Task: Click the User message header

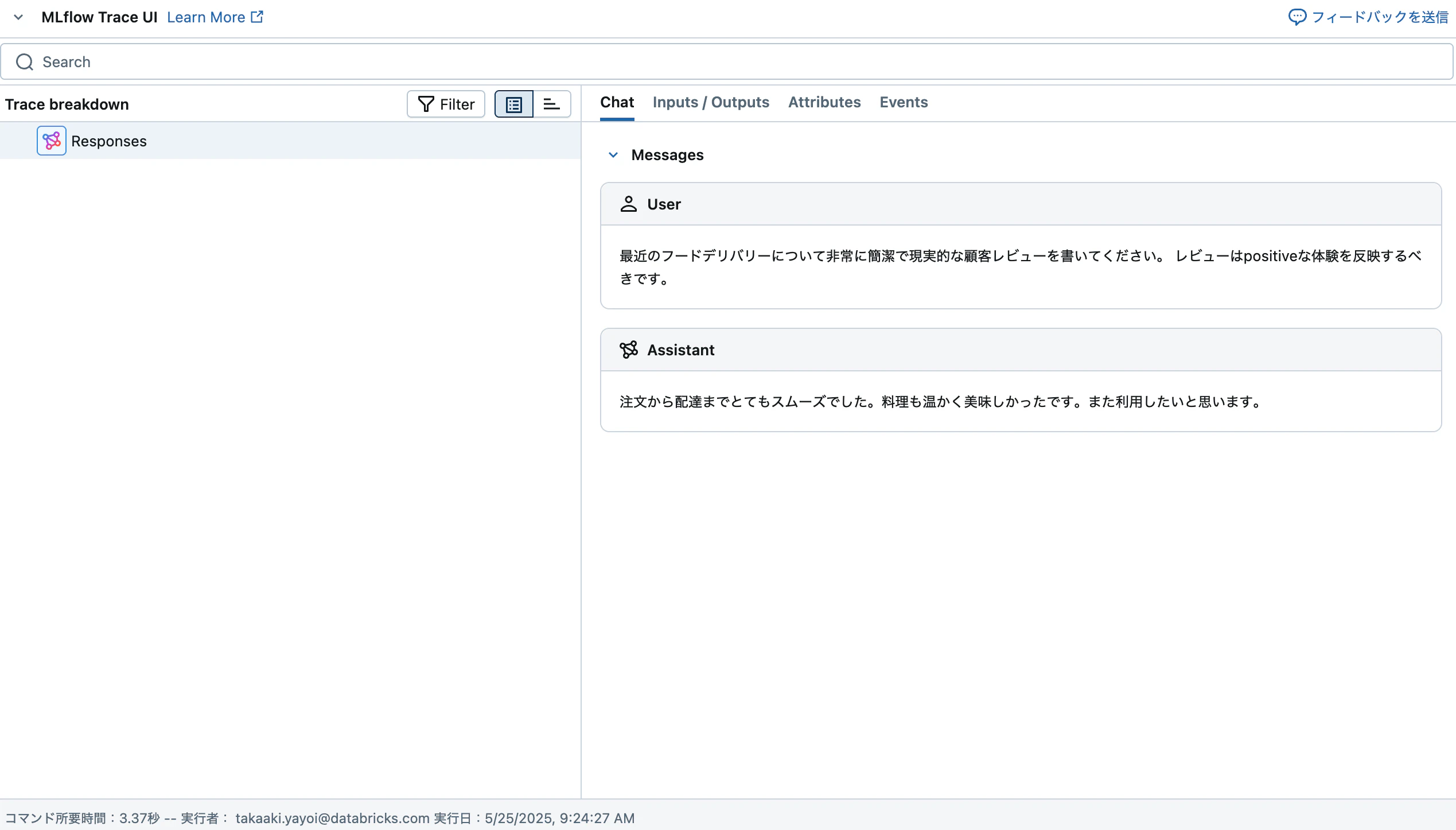Action: (x=1021, y=204)
